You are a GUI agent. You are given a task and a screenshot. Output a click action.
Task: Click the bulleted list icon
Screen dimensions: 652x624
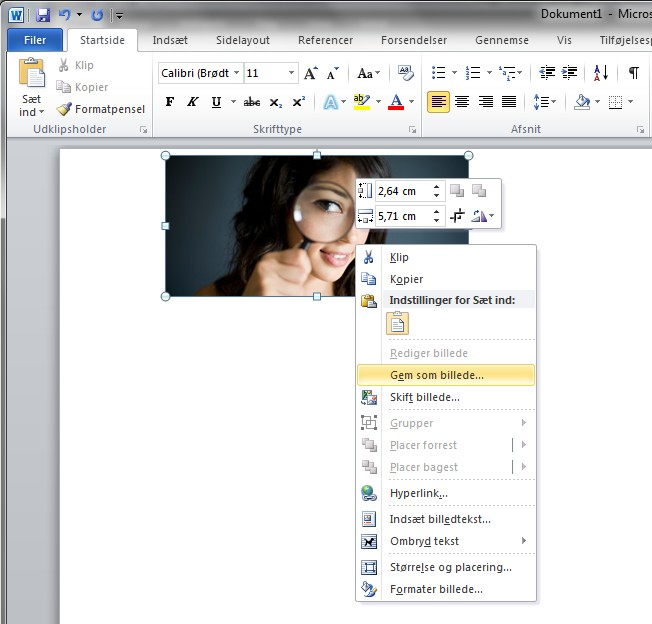pyautogui.click(x=438, y=73)
